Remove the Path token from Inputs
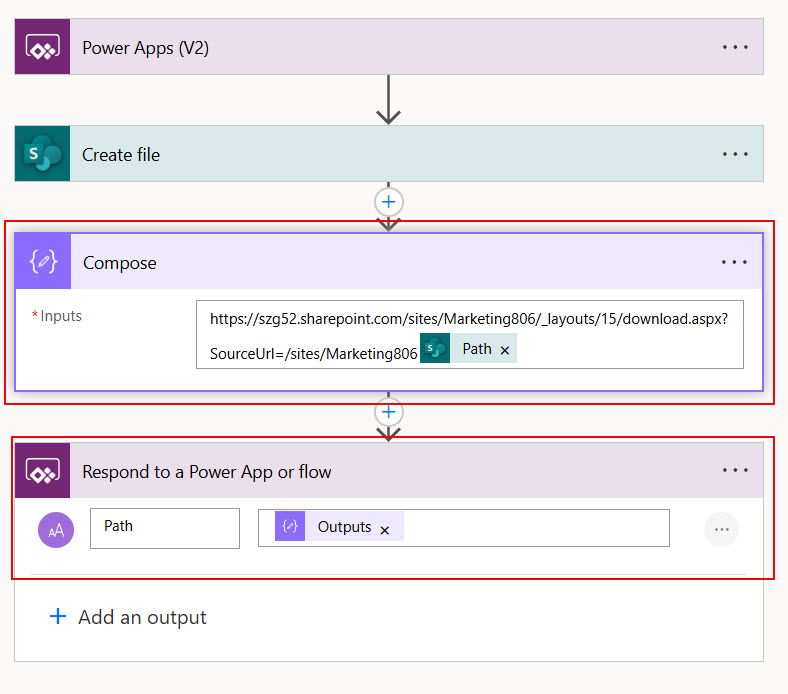This screenshot has width=788, height=694. 505,350
